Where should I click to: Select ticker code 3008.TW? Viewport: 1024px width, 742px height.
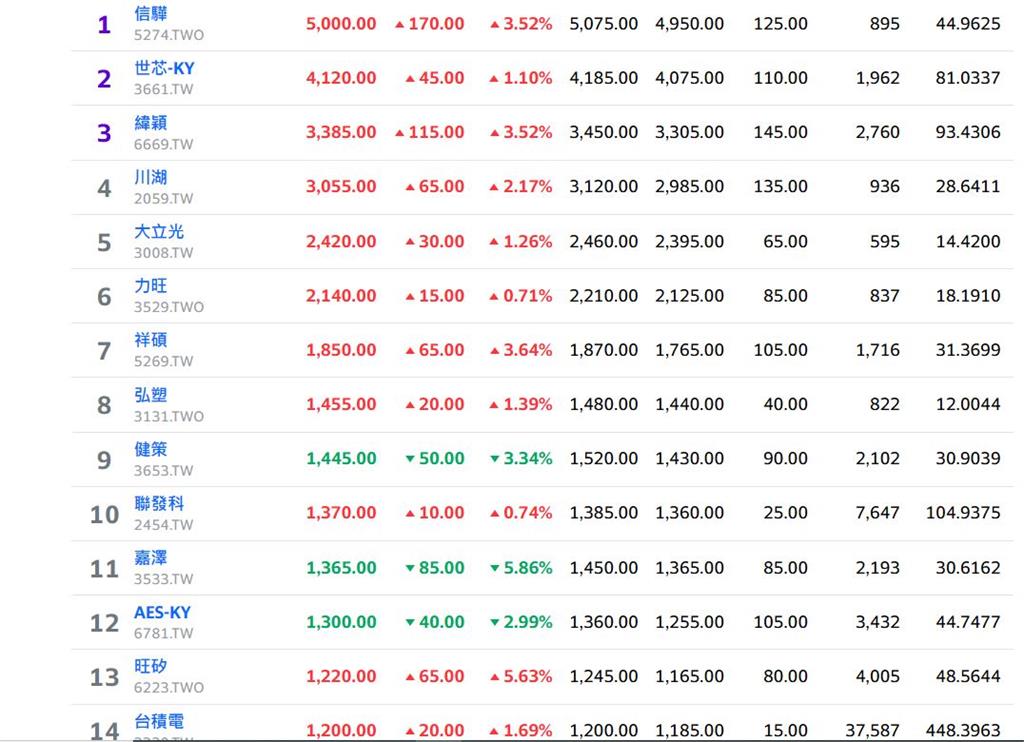click(164, 252)
